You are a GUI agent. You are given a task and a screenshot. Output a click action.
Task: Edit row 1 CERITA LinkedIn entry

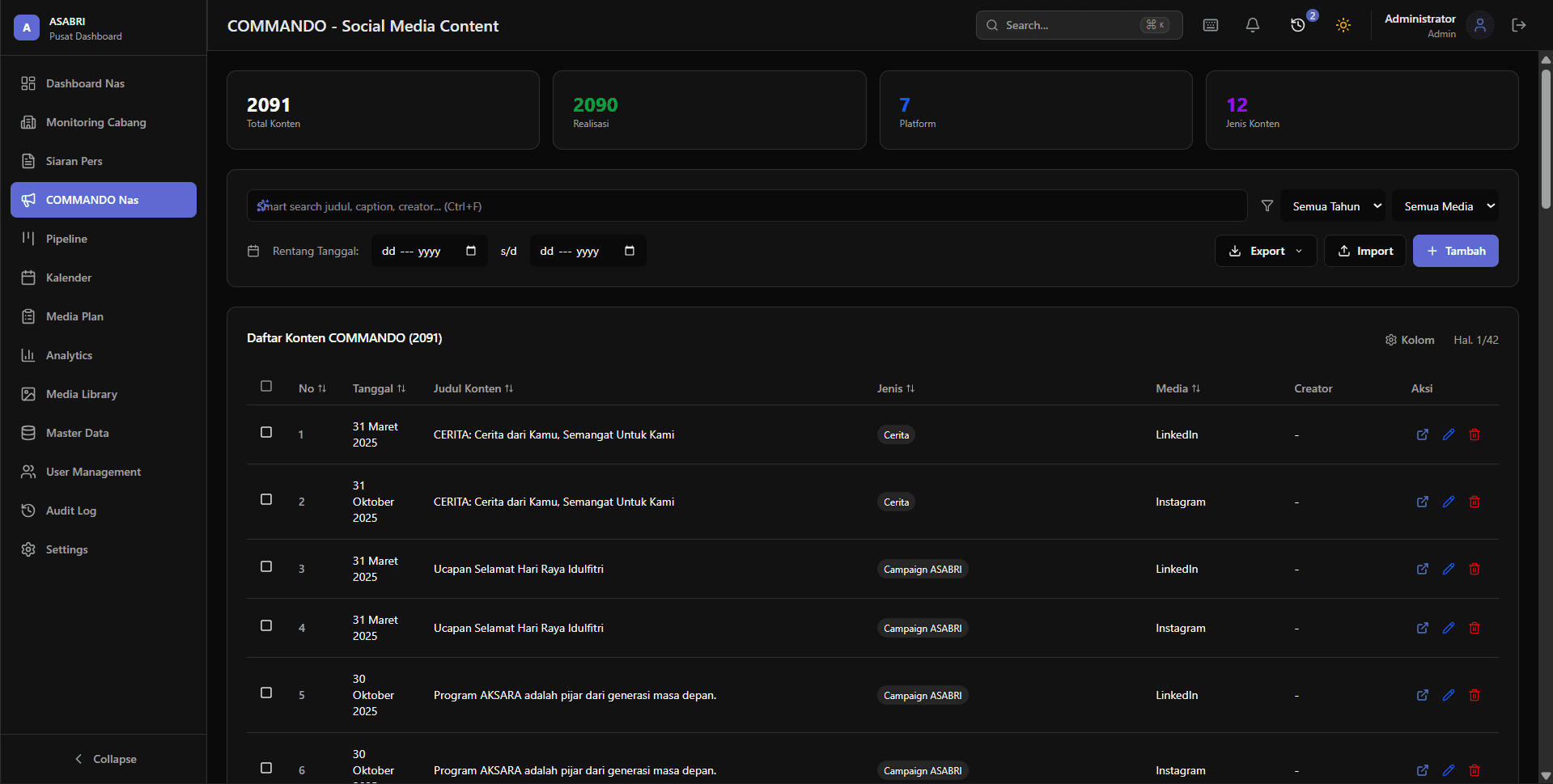[x=1449, y=434]
